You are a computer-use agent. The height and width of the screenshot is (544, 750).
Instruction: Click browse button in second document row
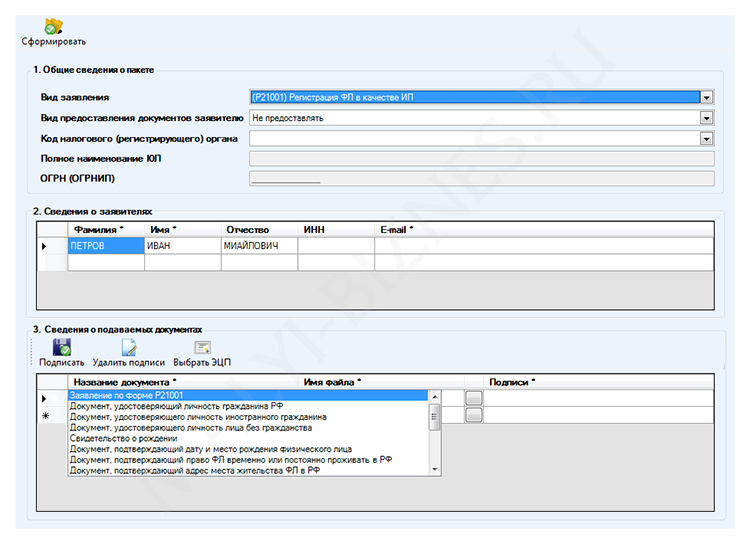pos(473,414)
